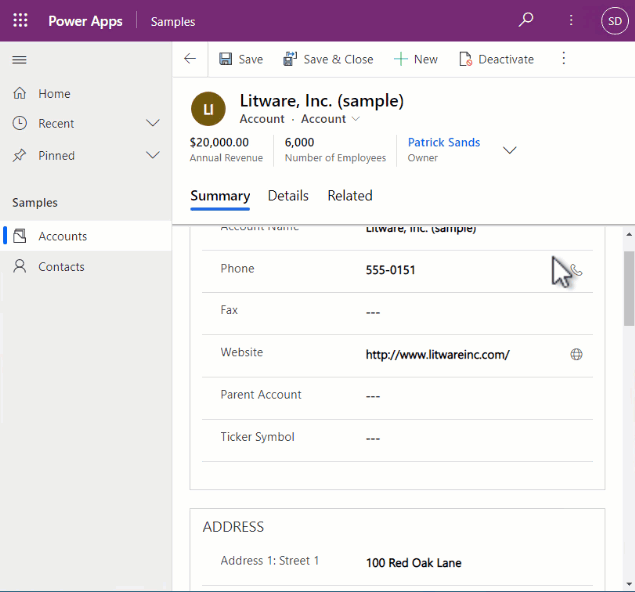Click Save & Close button label

pos(338,60)
